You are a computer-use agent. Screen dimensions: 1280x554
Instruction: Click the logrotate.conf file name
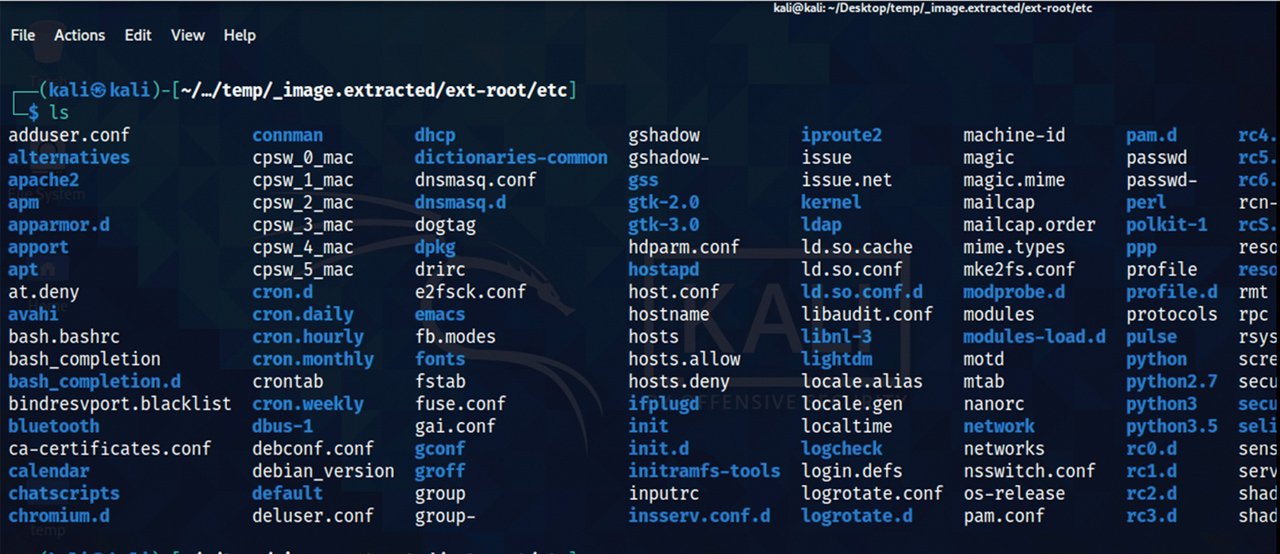872,494
